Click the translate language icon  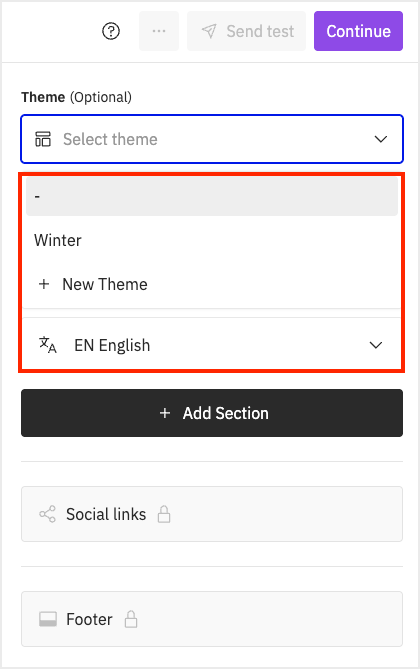point(47,345)
